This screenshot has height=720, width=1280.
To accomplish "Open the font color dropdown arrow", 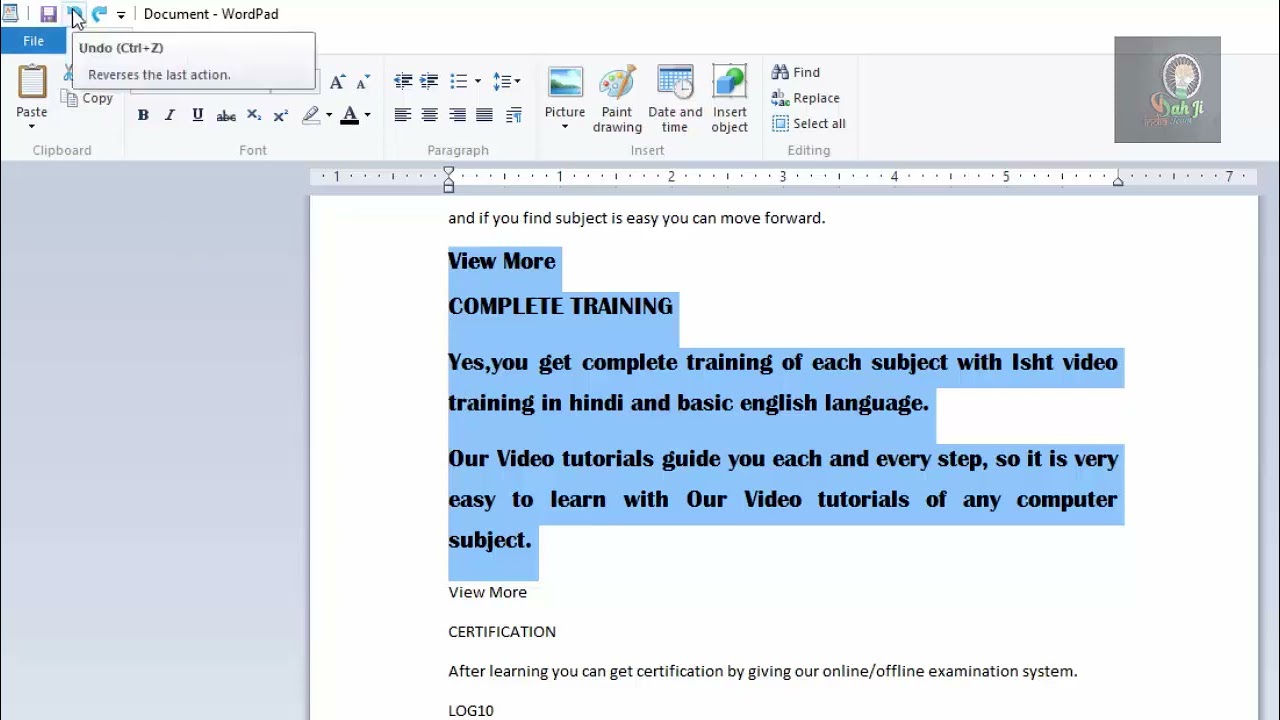I will 367,116.
